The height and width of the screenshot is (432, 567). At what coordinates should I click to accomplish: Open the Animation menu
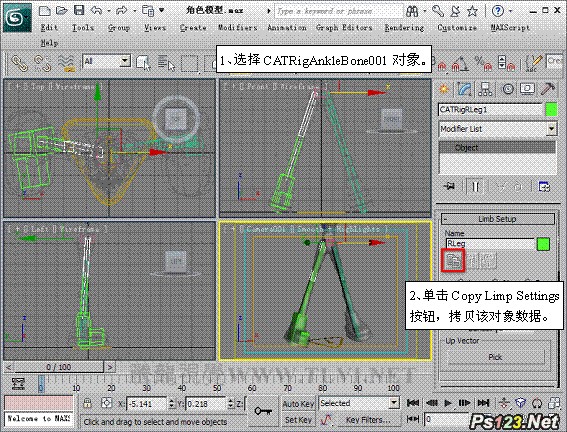tap(287, 27)
